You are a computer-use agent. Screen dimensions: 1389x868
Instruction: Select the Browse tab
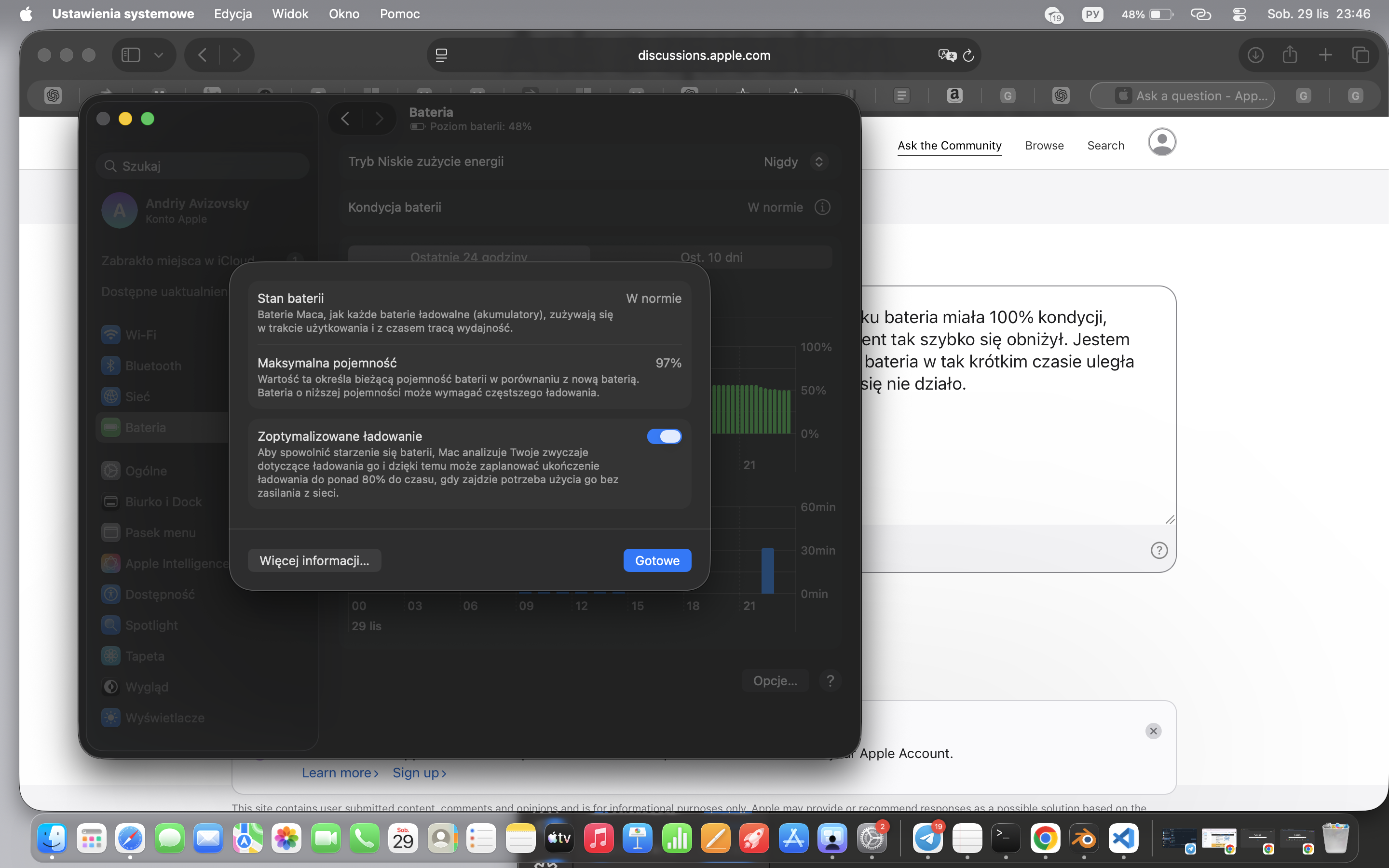coord(1044,145)
